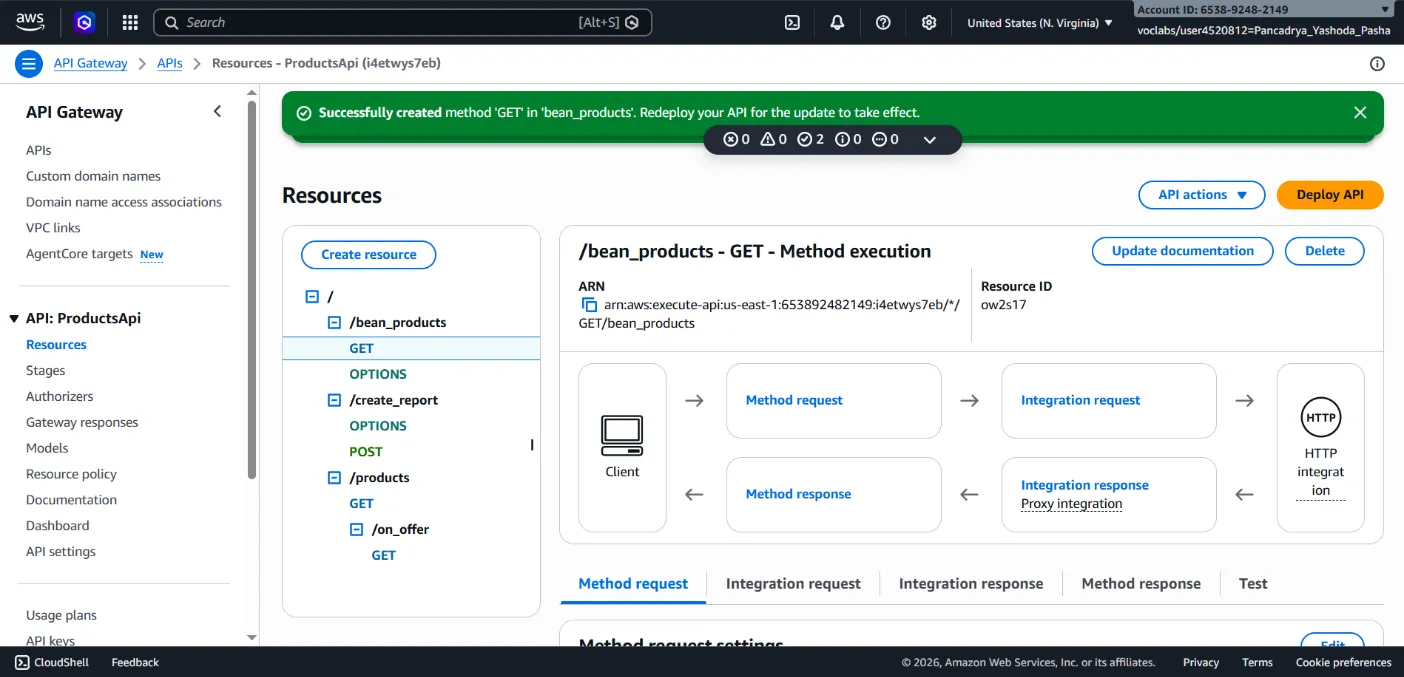
Task: Focus the AWS search field
Action: click(402, 22)
